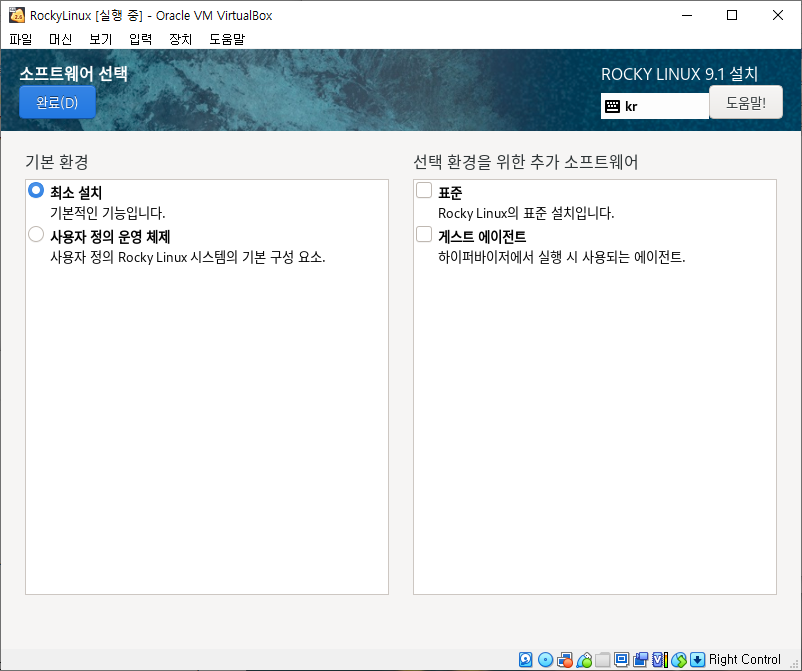Image resolution: width=802 pixels, height=671 pixels.
Task: Click the network adapter status icon
Action: (x=565, y=660)
